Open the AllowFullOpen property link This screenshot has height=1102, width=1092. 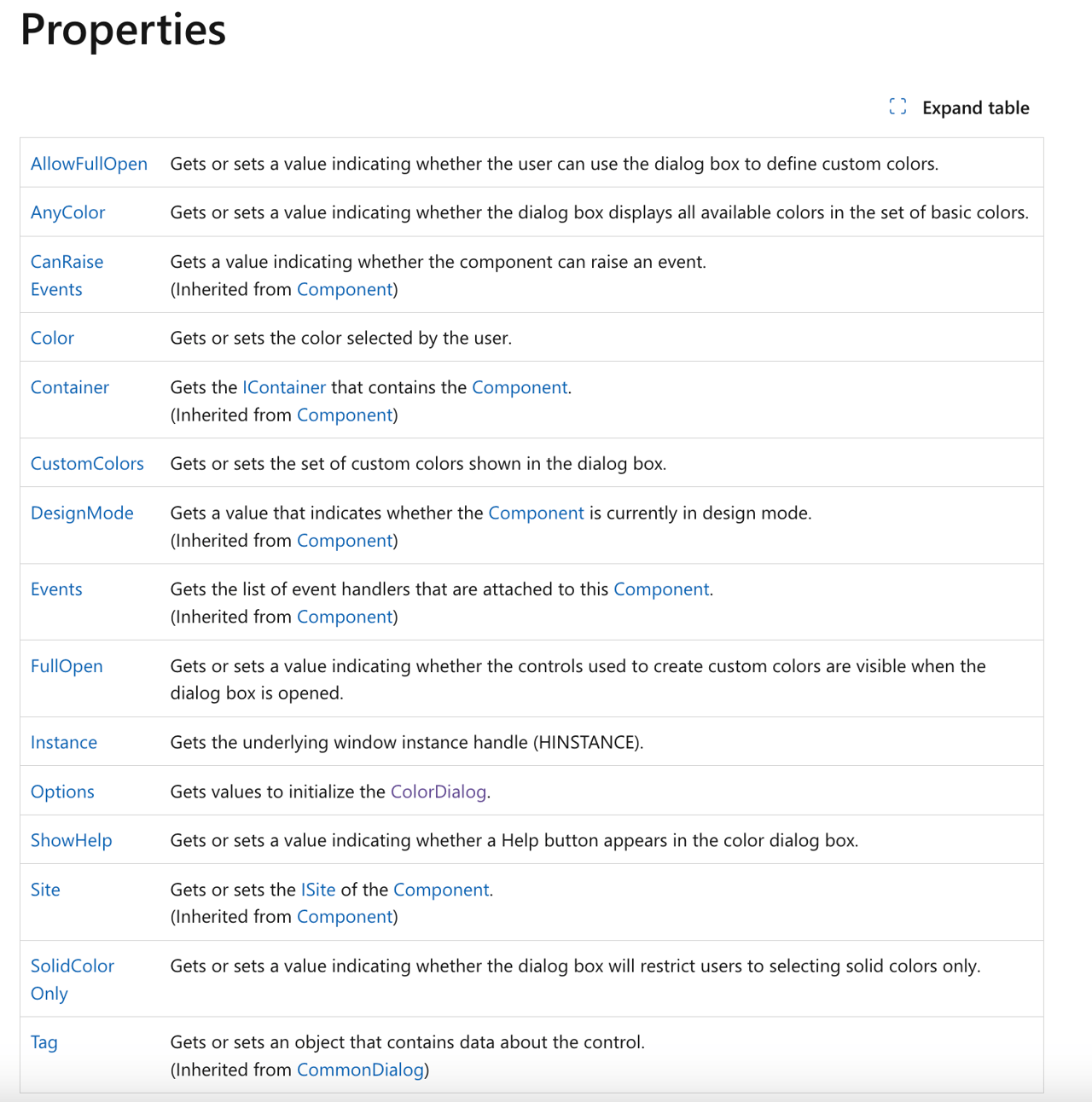point(89,164)
